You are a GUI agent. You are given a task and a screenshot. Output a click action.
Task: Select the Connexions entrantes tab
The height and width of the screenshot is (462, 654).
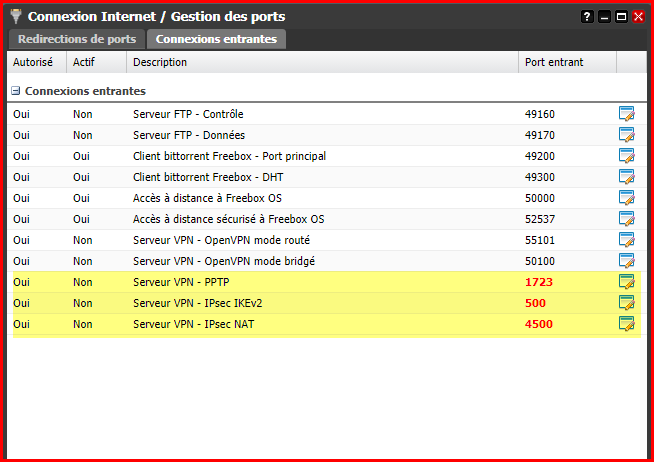click(x=216, y=39)
